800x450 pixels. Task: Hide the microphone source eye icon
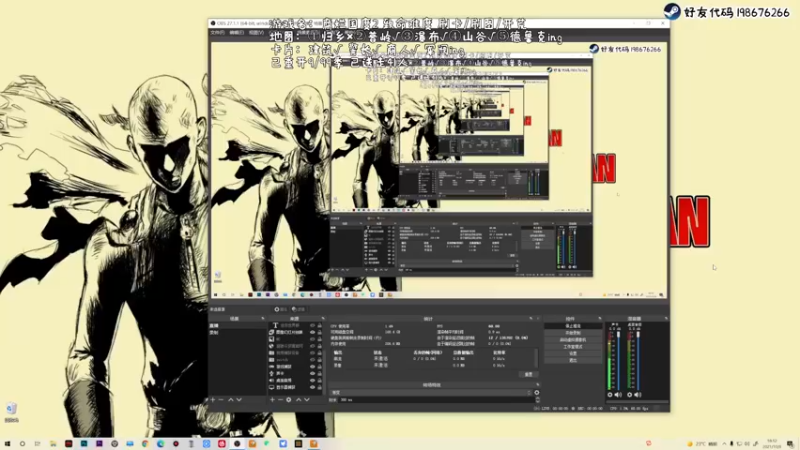(313, 373)
